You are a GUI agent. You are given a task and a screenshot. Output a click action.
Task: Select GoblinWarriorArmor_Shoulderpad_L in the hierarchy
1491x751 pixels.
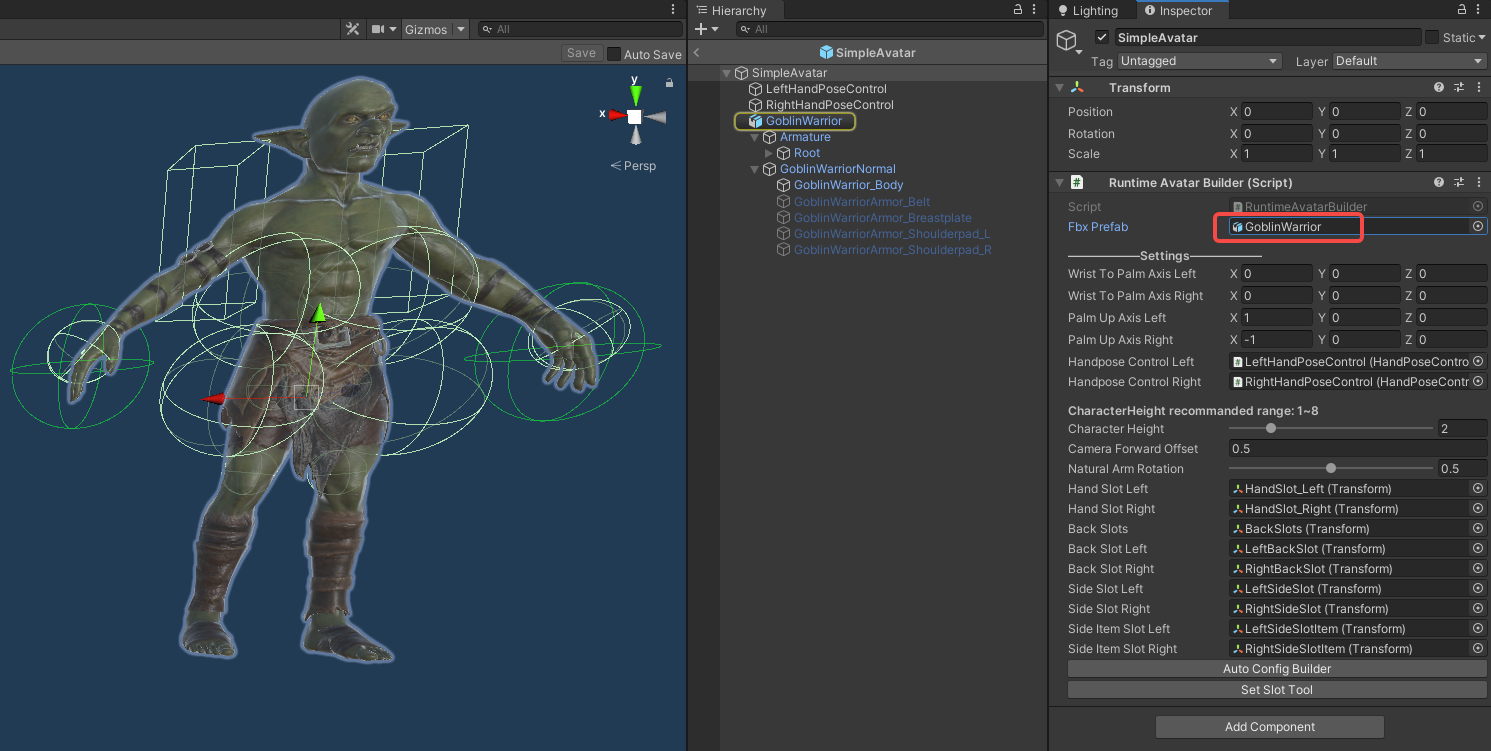click(892, 233)
